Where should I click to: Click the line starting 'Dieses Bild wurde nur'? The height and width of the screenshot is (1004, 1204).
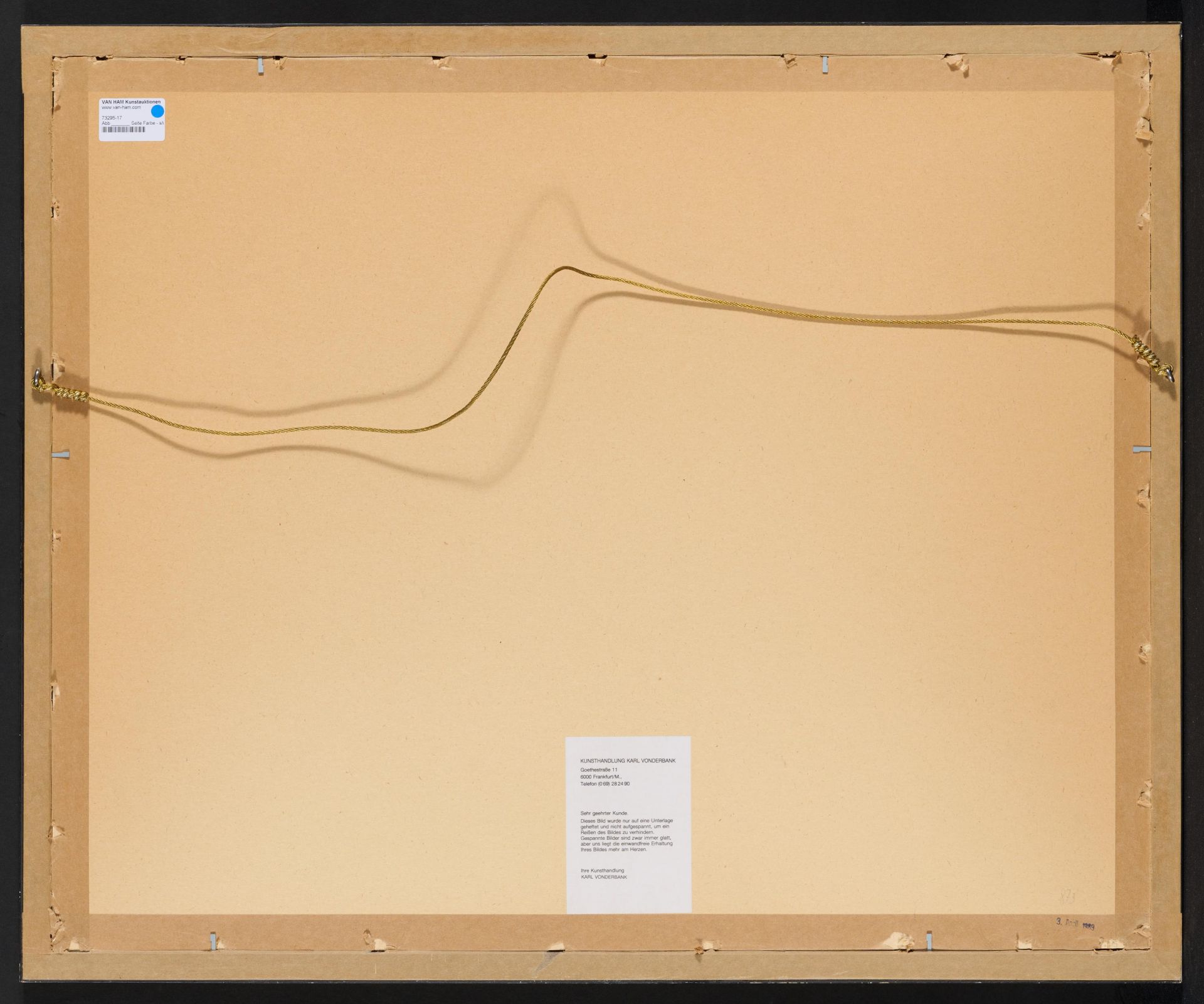tap(626, 821)
